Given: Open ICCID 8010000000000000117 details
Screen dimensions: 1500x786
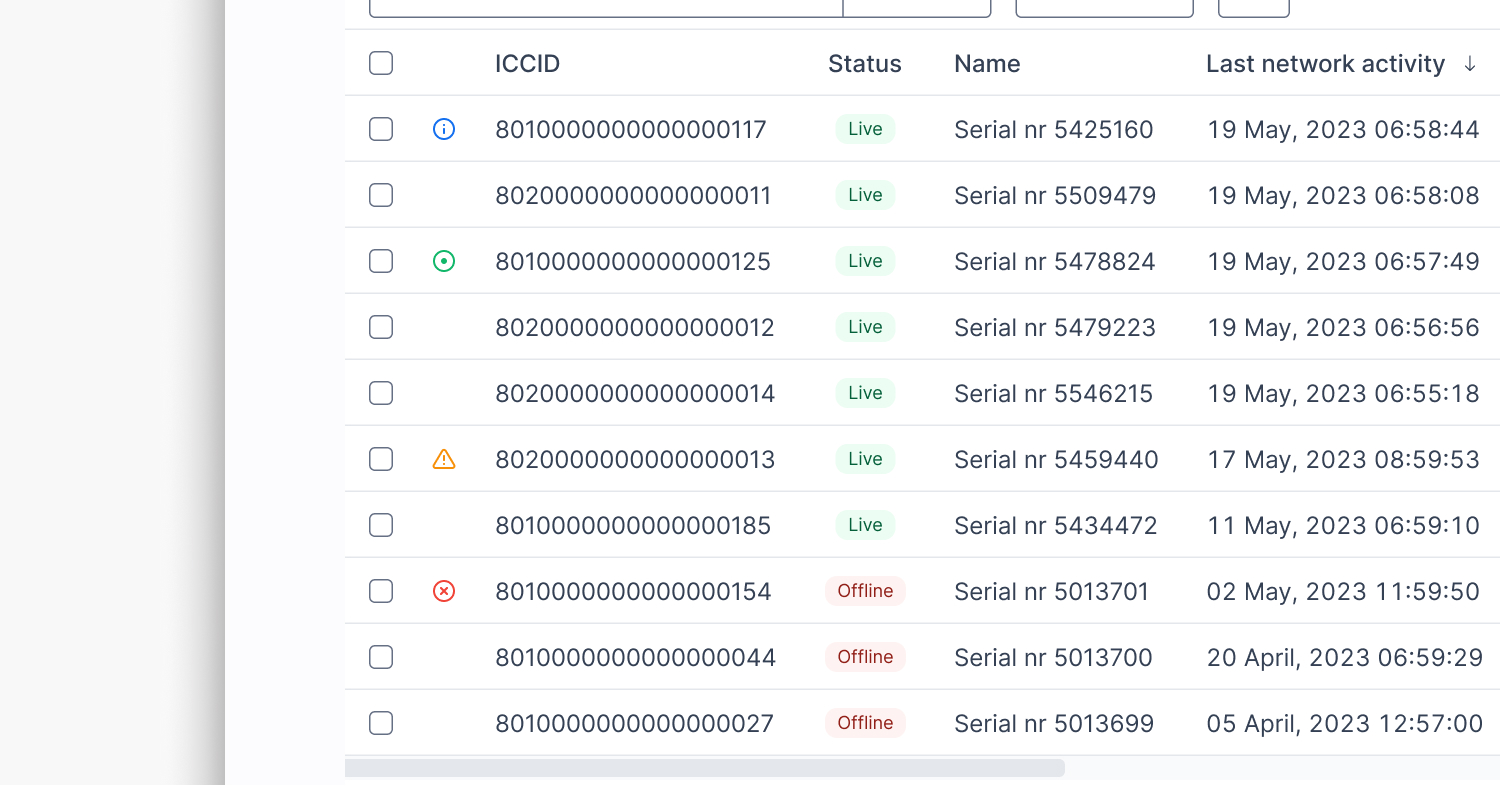Looking at the screenshot, I should click(x=630, y=129).
